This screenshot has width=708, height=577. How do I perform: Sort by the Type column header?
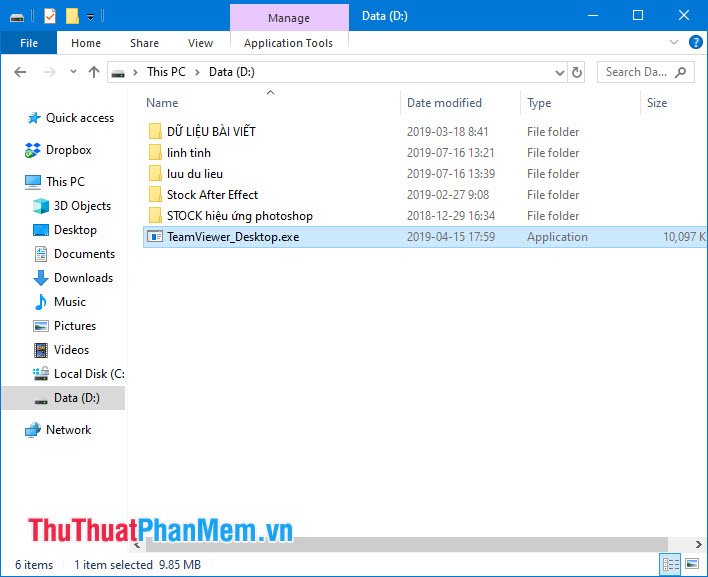pyautogui.click(x=580, y=103)
